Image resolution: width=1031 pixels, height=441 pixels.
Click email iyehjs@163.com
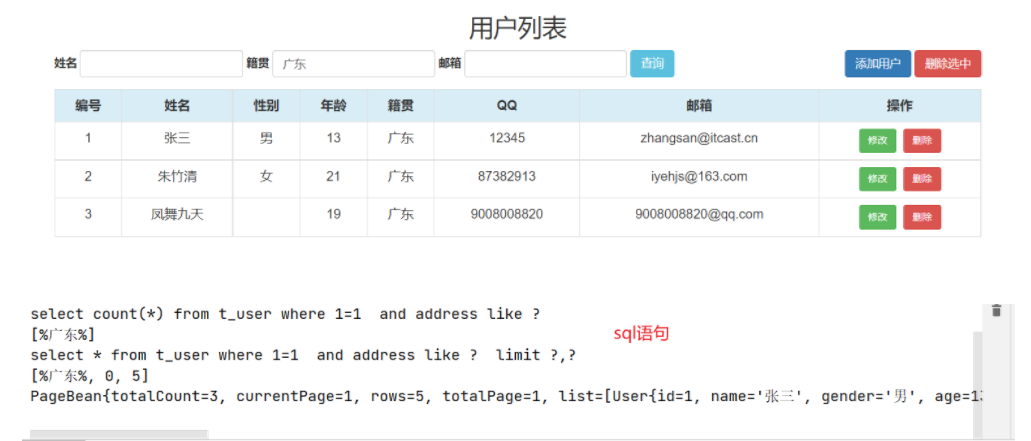(699, 176)
